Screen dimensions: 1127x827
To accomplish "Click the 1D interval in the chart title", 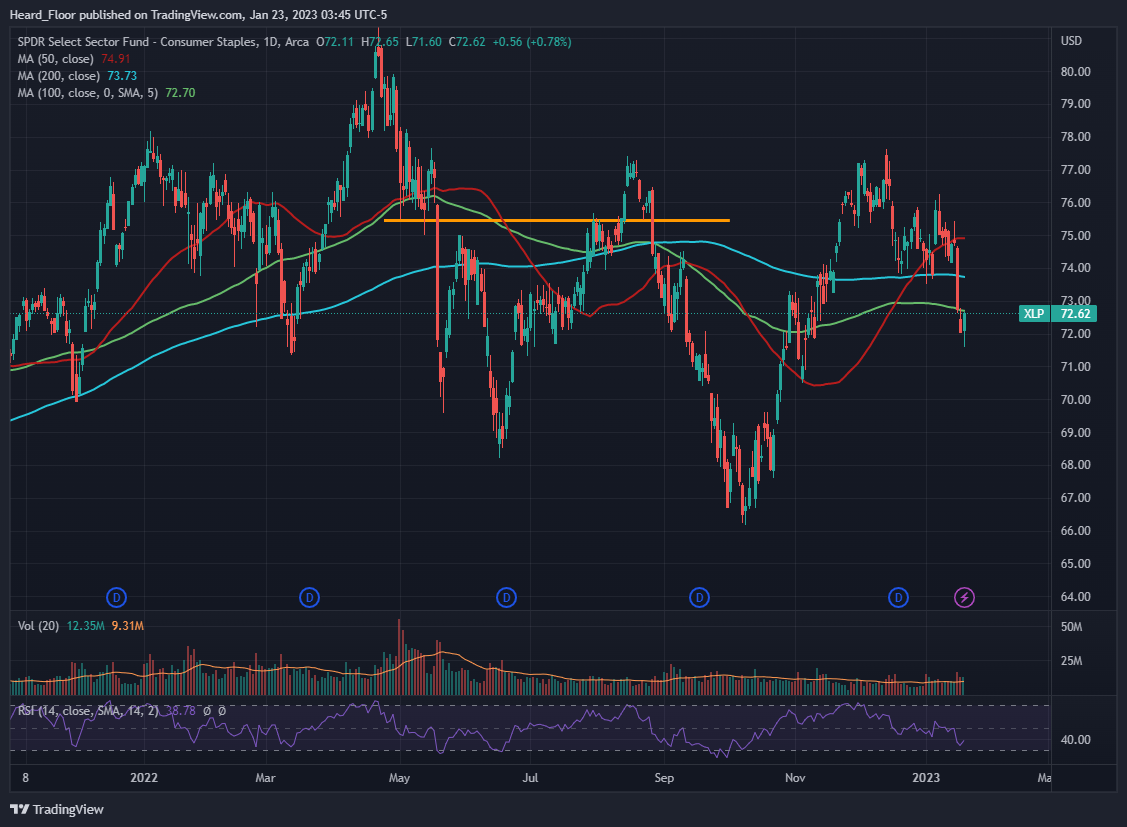I will (x=271, y=42).
